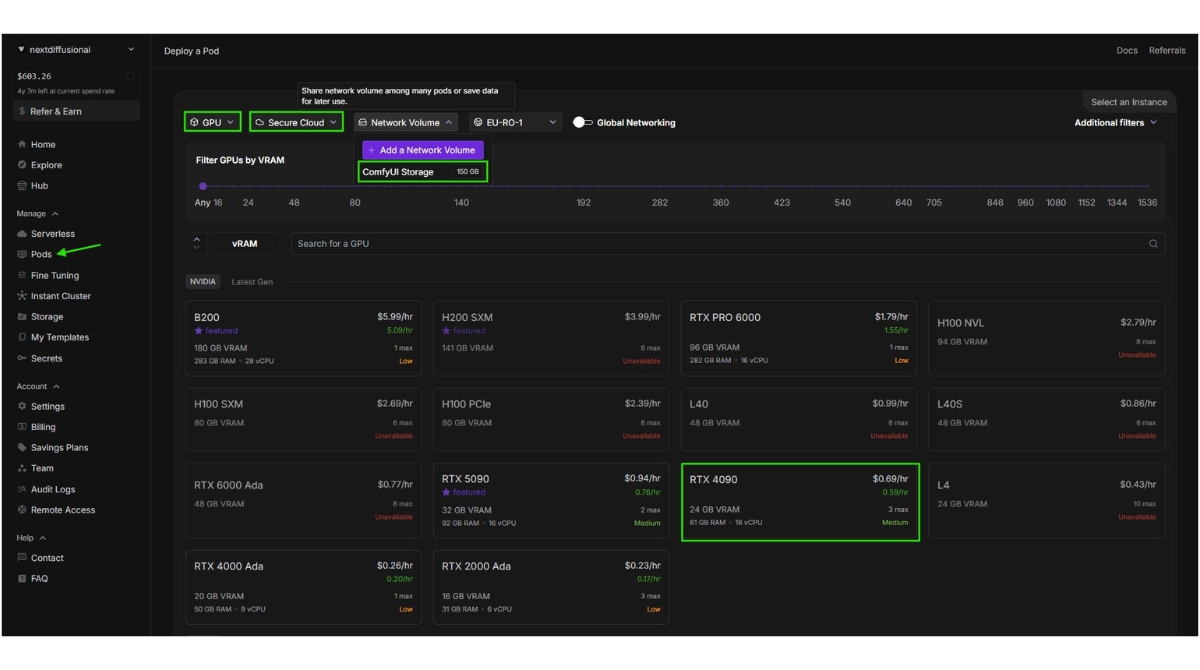Click the VRAM filter slider handle
This screenshot has width=1200, height=670.
(x=203, y=186)
